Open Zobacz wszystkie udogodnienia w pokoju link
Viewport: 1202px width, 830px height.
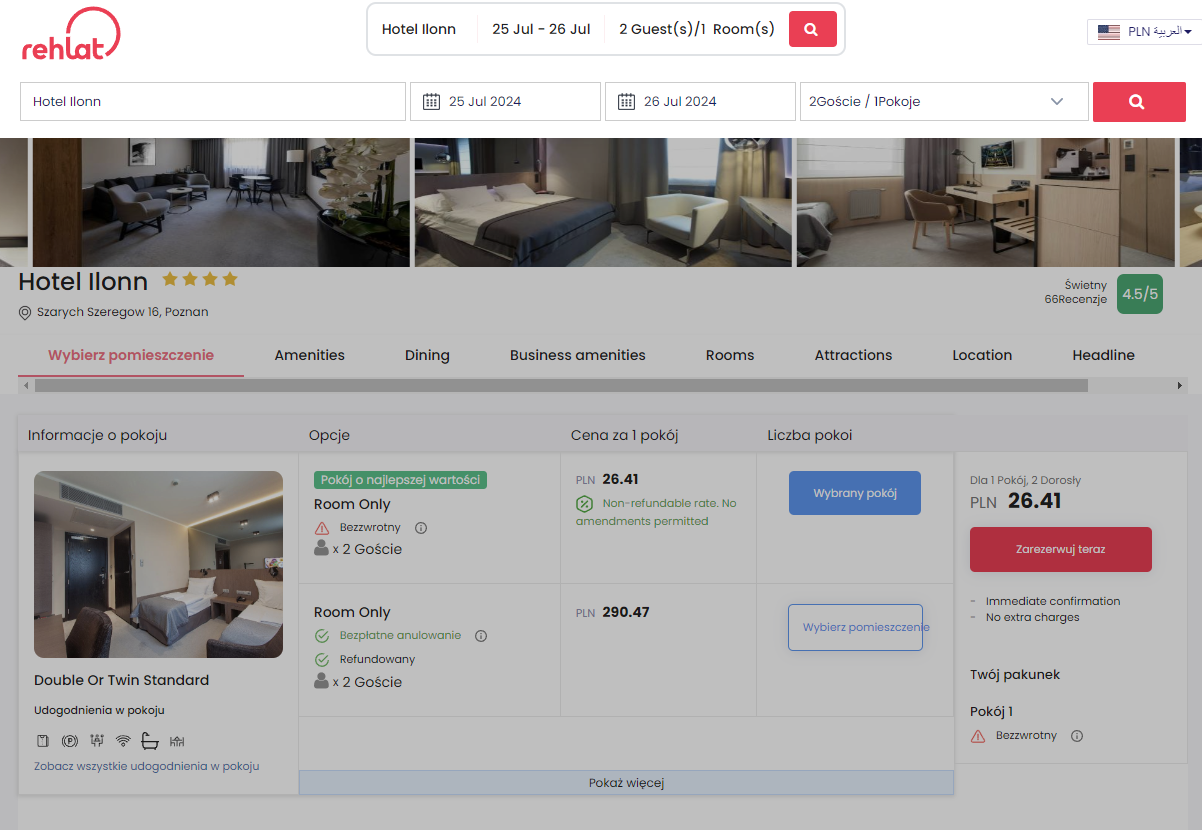click(x=147, y=766)
